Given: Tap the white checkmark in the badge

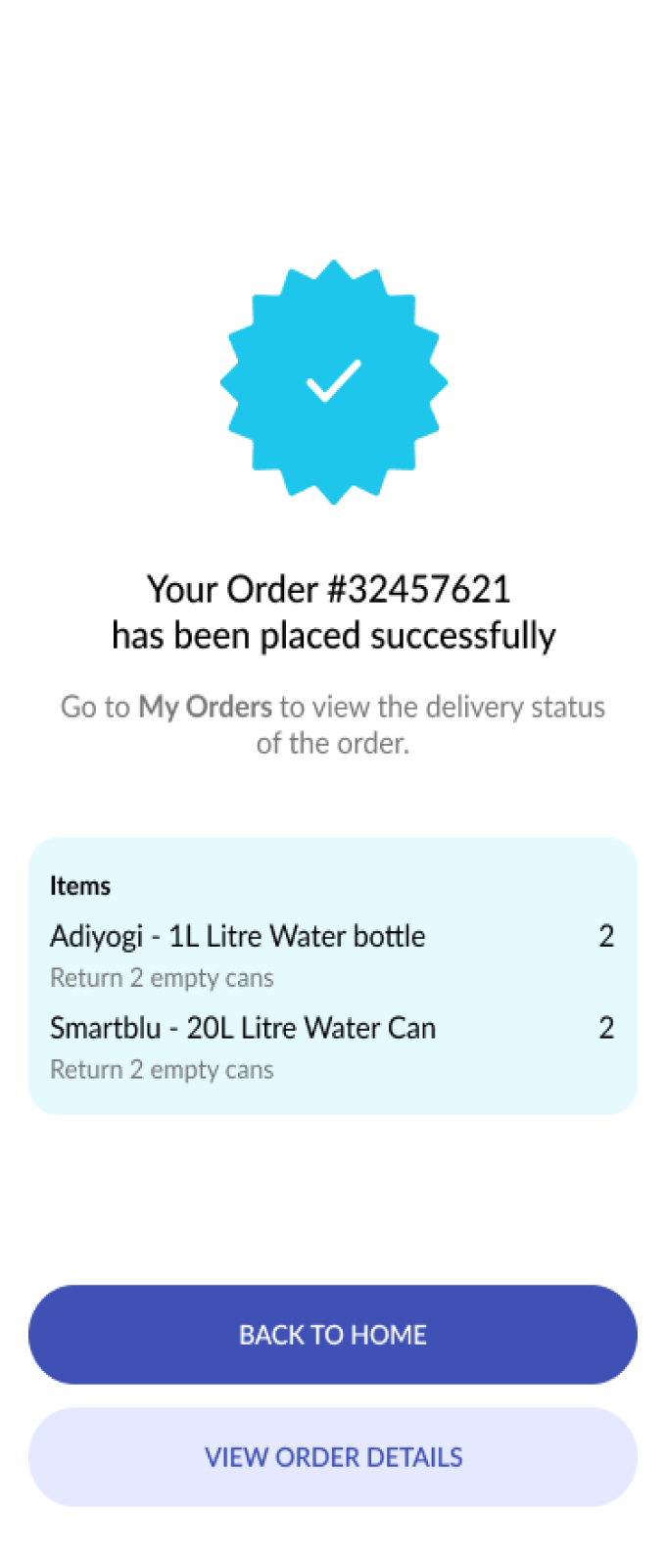Looking at the screenshot, I should pyautogui.click(x=333, y=381).
